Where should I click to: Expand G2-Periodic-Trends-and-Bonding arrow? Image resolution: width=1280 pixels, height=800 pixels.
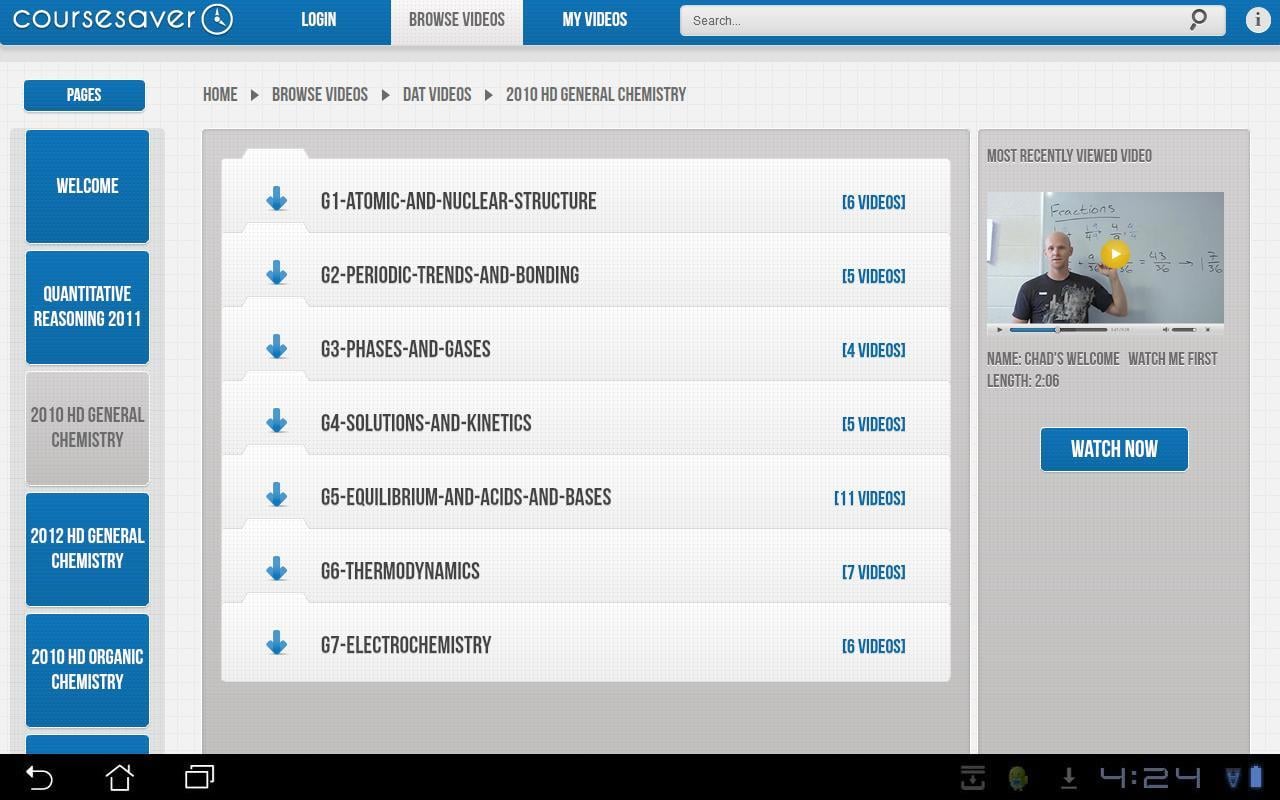tap(277, 273)
